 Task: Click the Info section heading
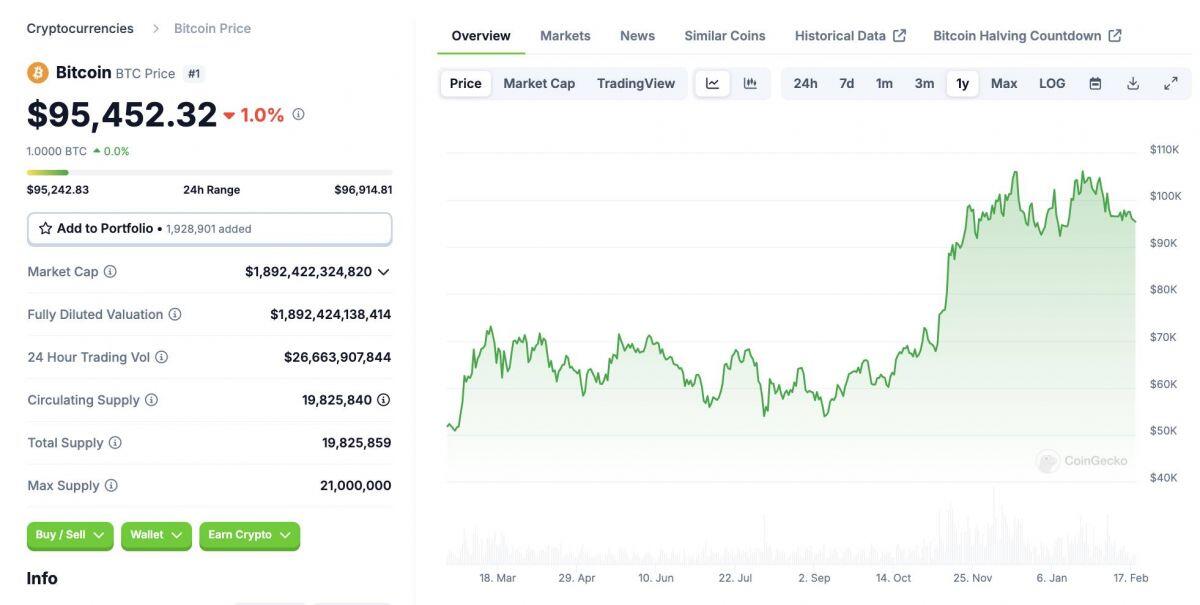pyautogui.click(x=42, y=578)
